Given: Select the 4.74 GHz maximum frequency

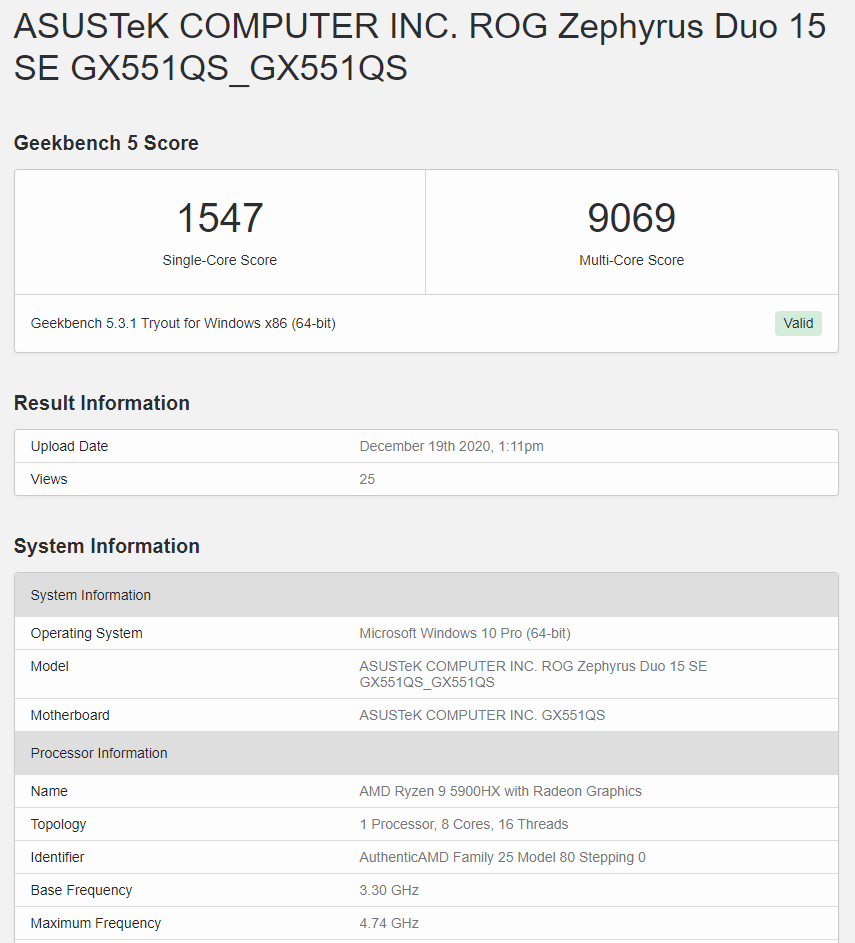Looking at the screenshot, I should coord(389,923).
